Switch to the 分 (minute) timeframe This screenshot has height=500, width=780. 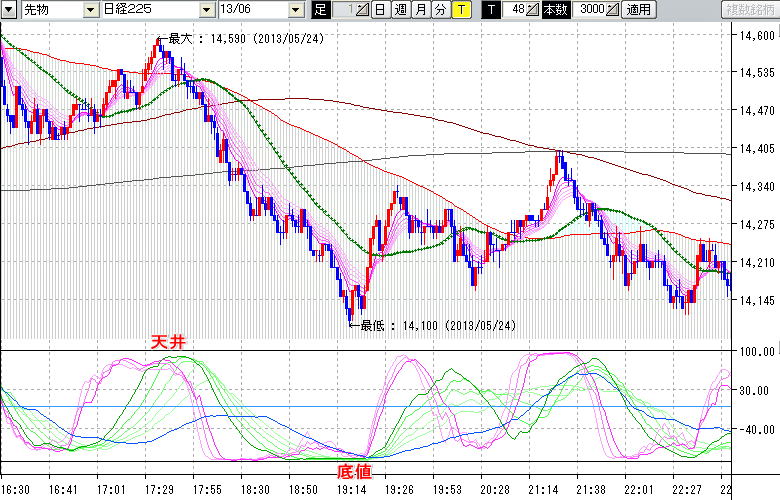pos(440,10)
